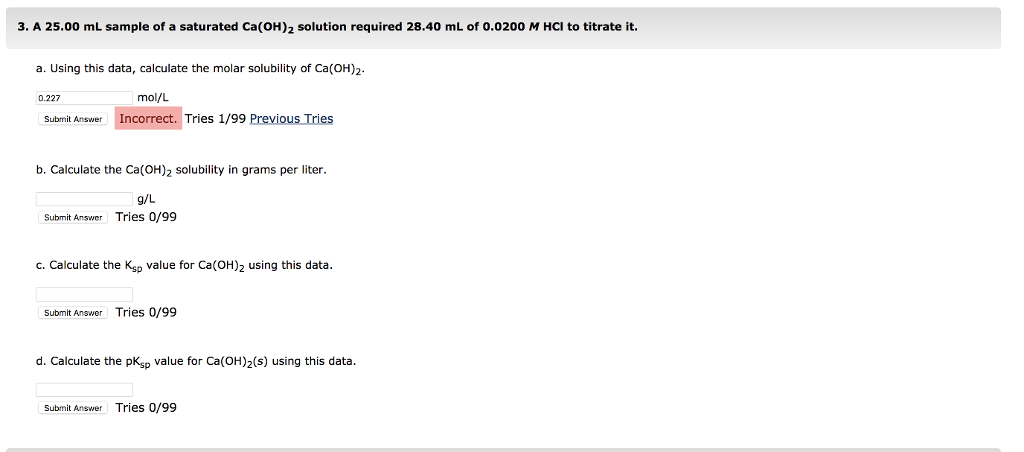Click the Ksp value input field

tap(84, 294)
